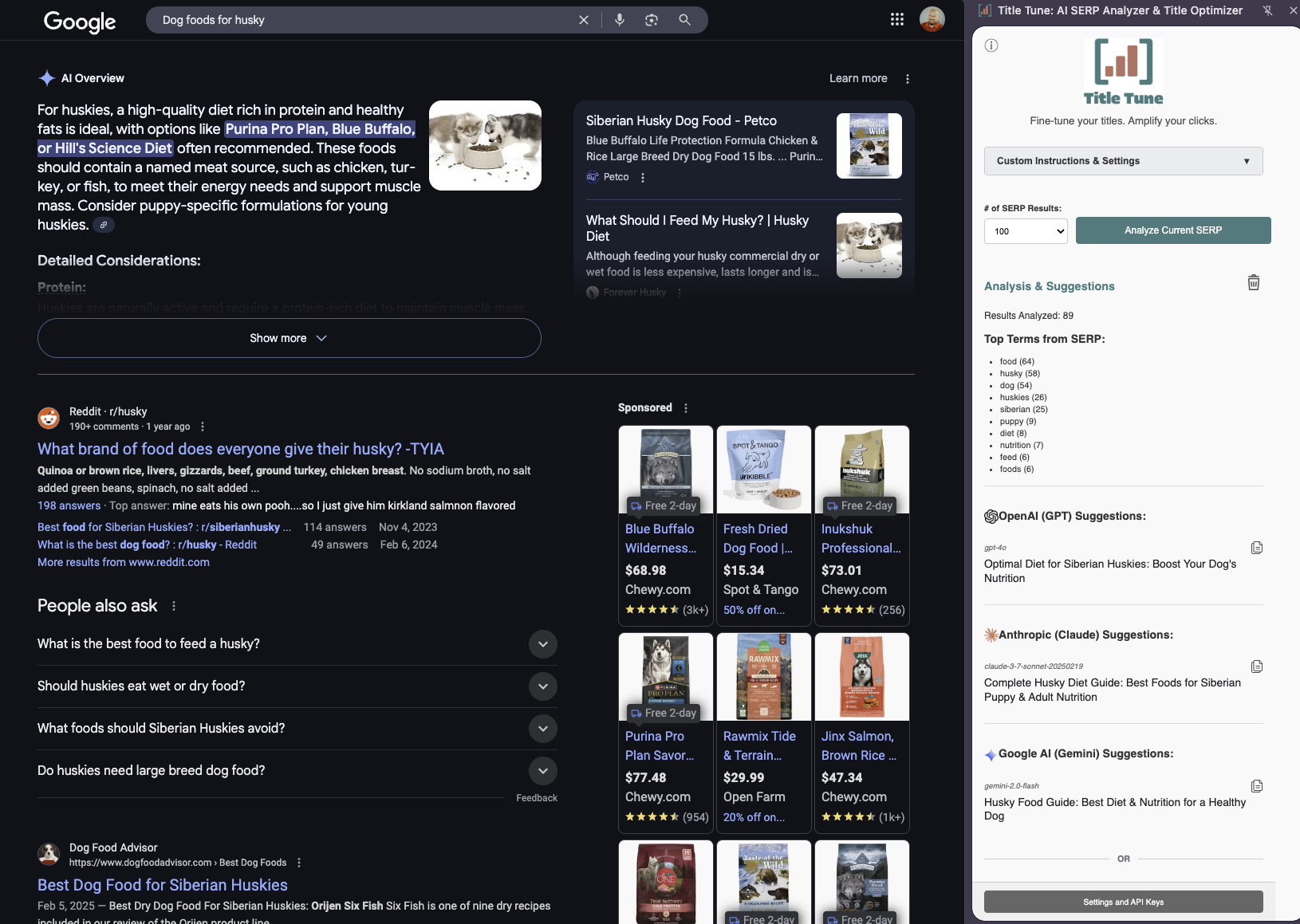The height and width of the screenshot is (924, 1300).
Task: Click AI Overview husky puppies image
Action: [485, 145]
